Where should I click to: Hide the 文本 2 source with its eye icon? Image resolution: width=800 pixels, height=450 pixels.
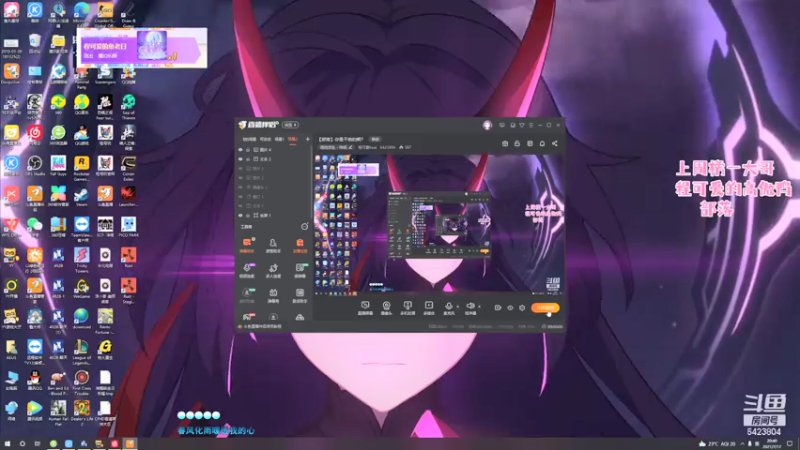point(241,159)
